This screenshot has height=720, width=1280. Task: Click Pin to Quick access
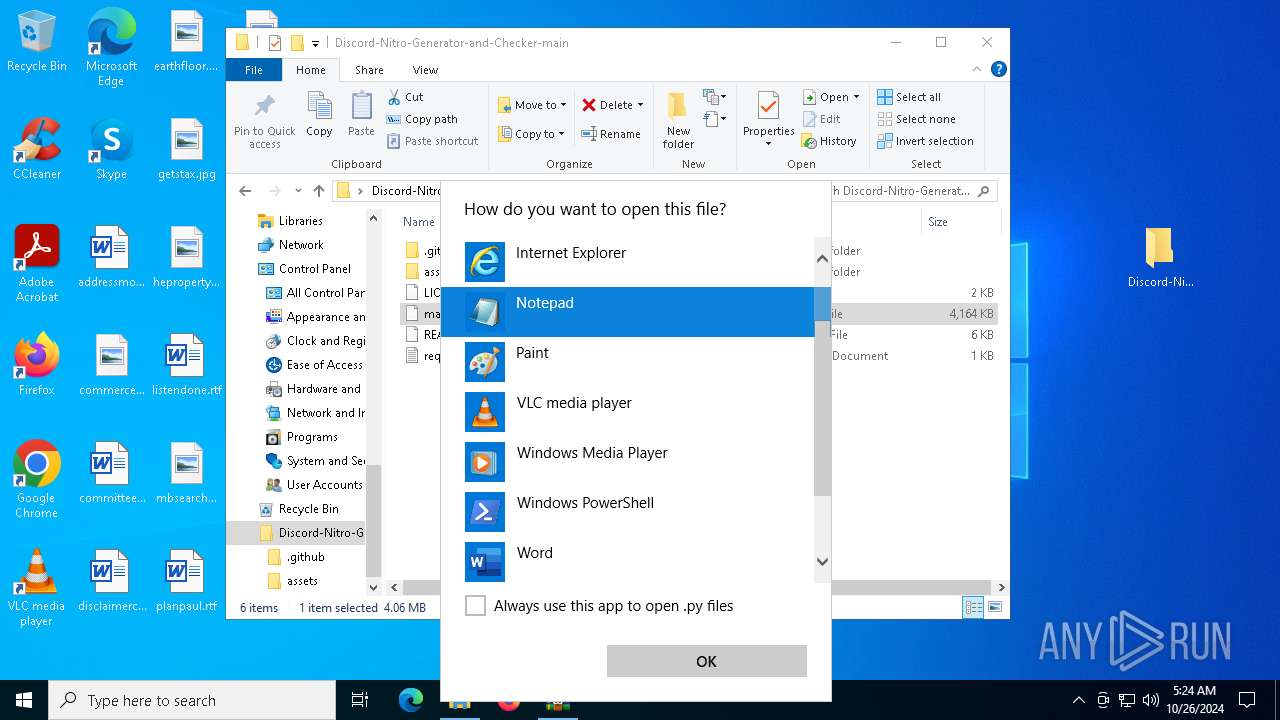[x=265, y=121]
